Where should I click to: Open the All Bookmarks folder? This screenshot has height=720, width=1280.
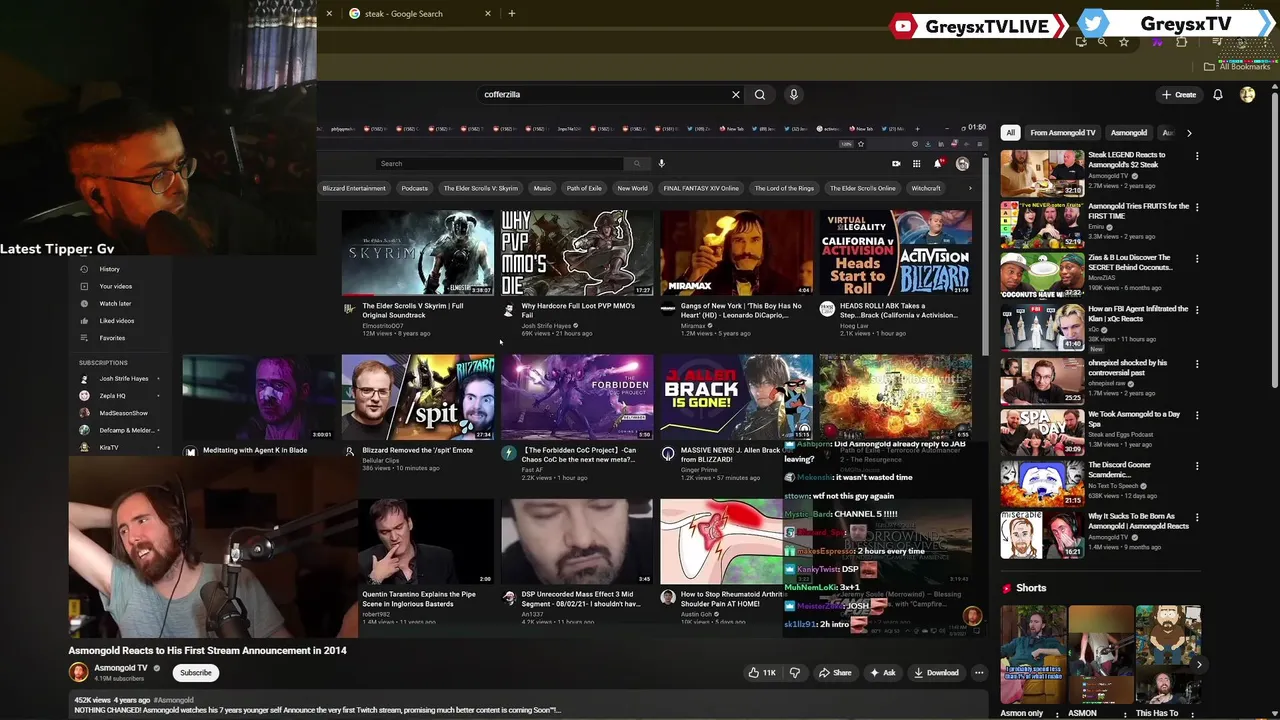point(1237,67)
